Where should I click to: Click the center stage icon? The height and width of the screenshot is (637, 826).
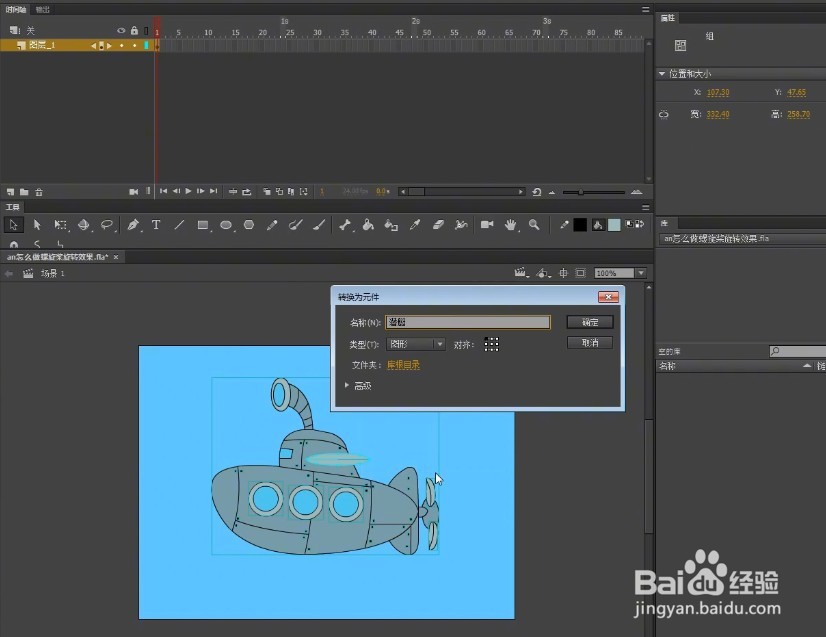point(563,273)
